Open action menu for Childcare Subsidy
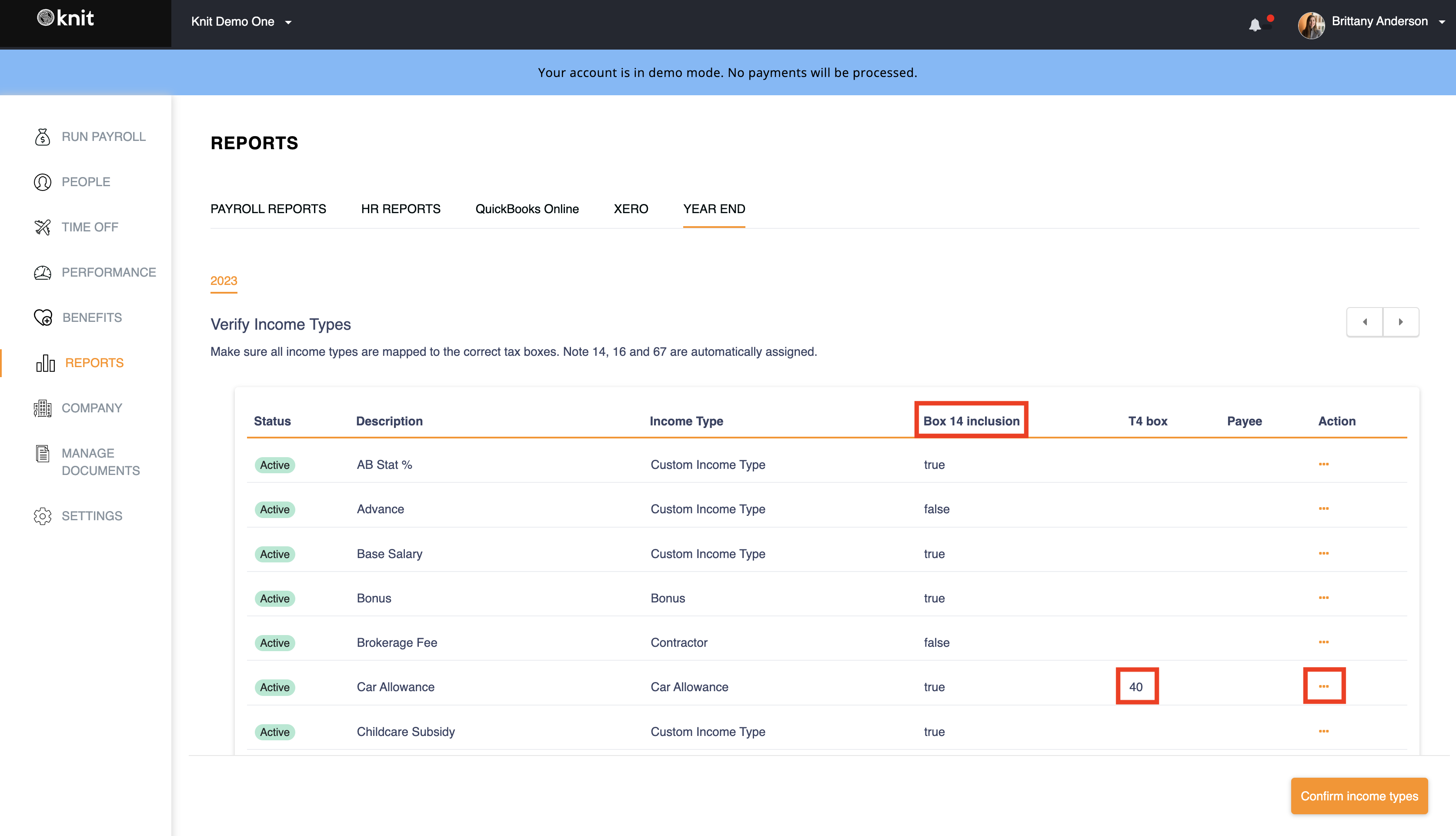 pyautogui.click(x=1323, y=732)
